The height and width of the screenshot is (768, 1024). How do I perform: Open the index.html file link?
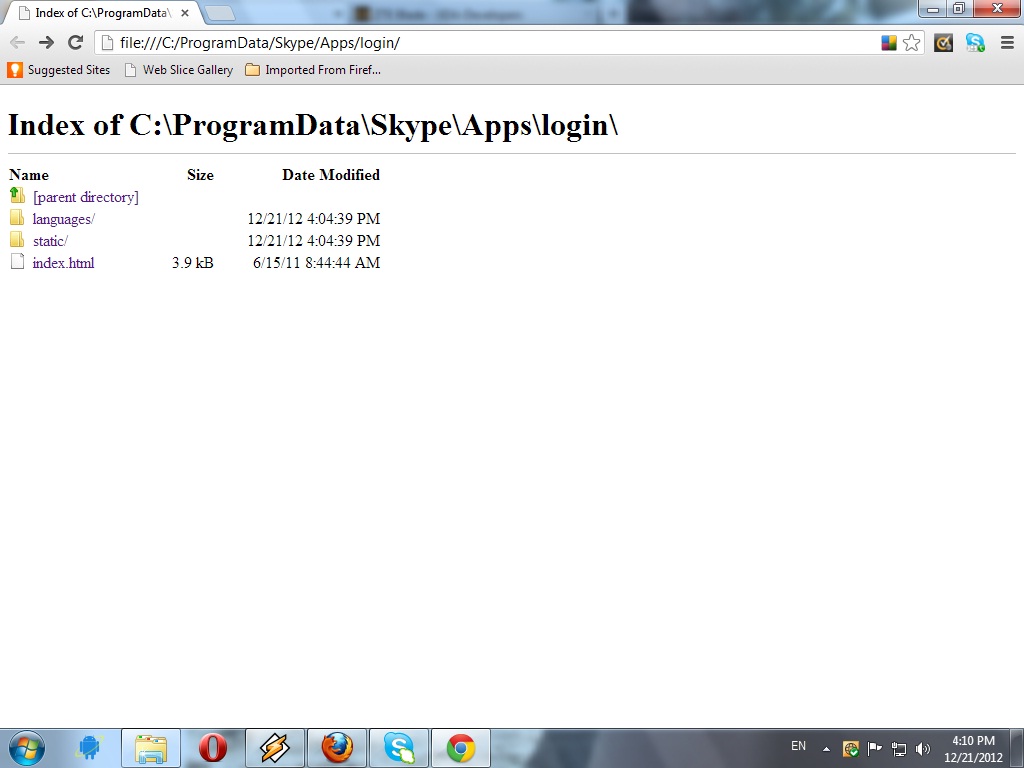pyautogui.click(x=63, y=263)
